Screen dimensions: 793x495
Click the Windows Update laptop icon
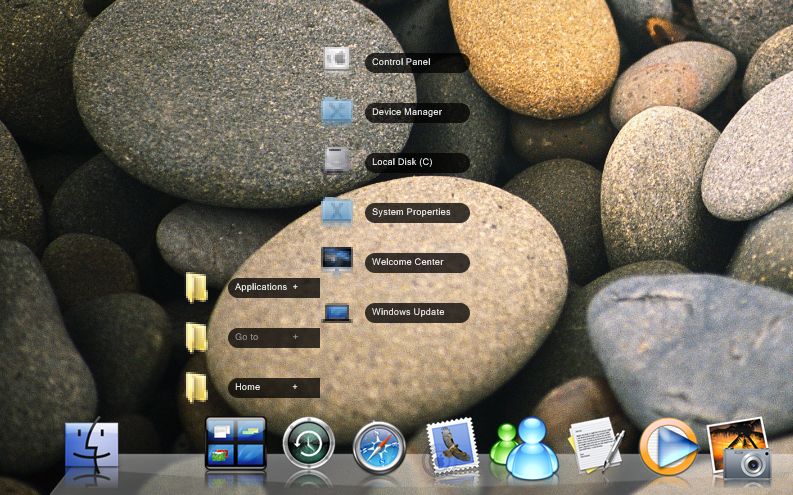pyautogui.click(x=337, y=312)
